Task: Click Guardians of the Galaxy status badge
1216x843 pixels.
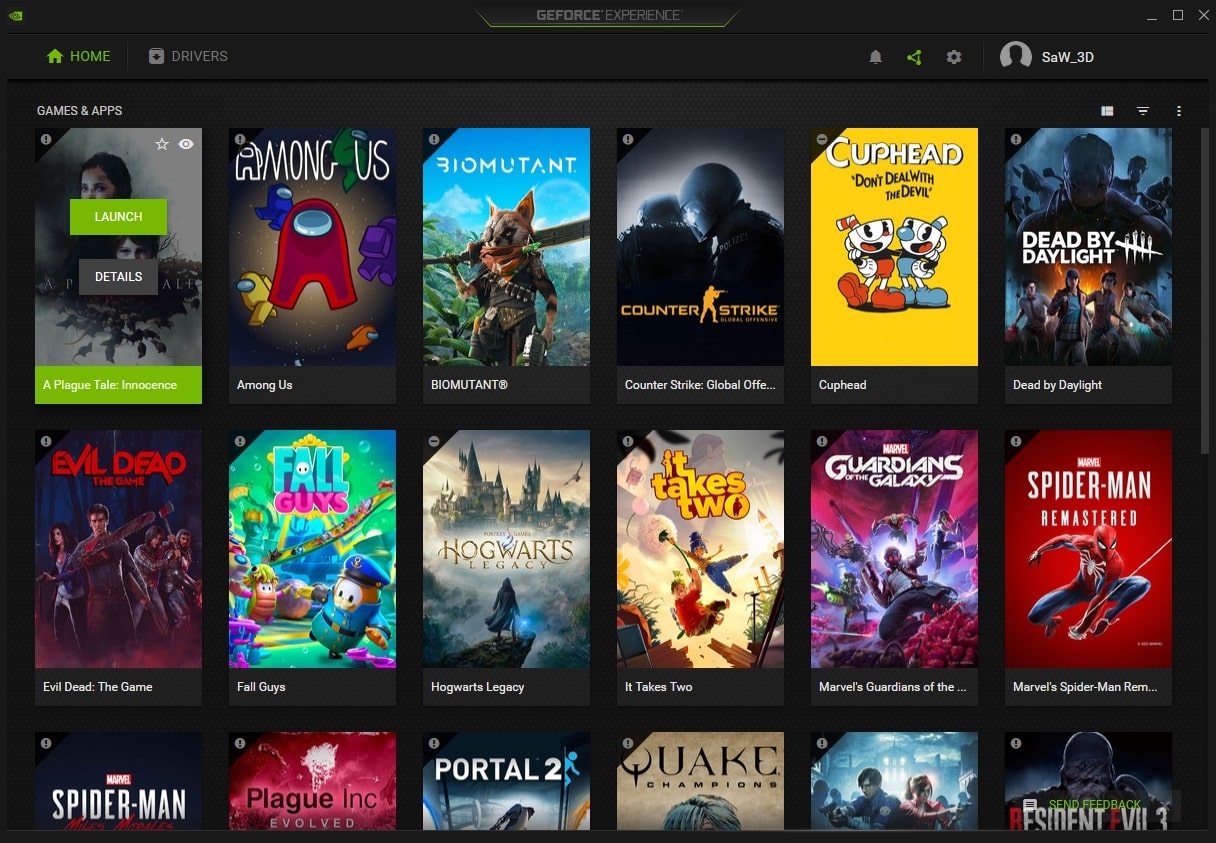Action: point(821,441)
